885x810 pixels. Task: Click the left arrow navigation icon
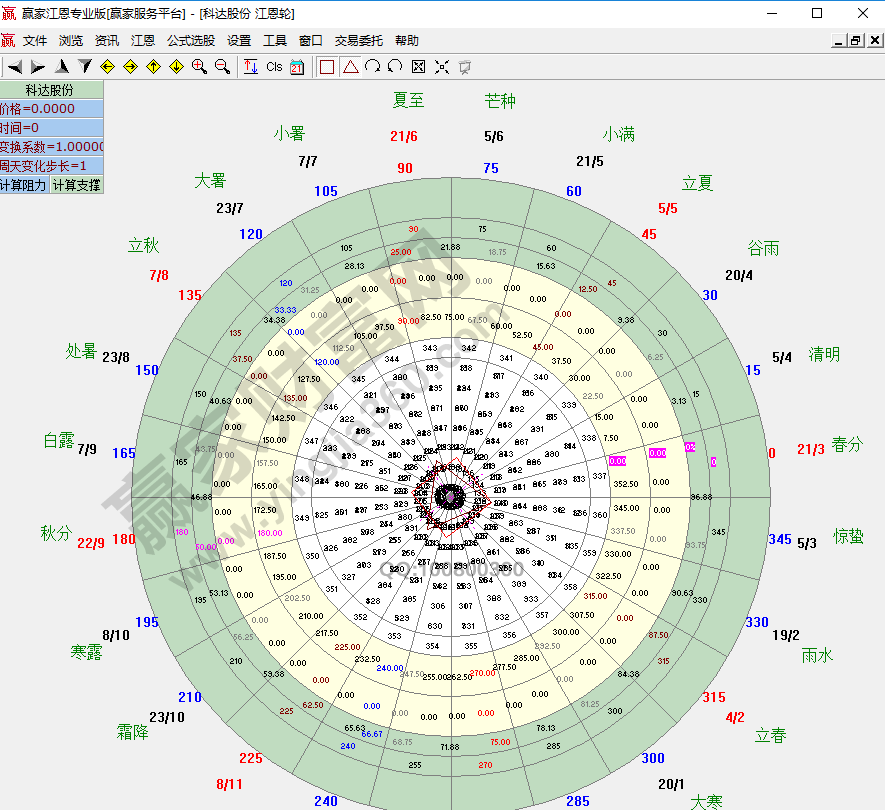click(x=15, y=67)
